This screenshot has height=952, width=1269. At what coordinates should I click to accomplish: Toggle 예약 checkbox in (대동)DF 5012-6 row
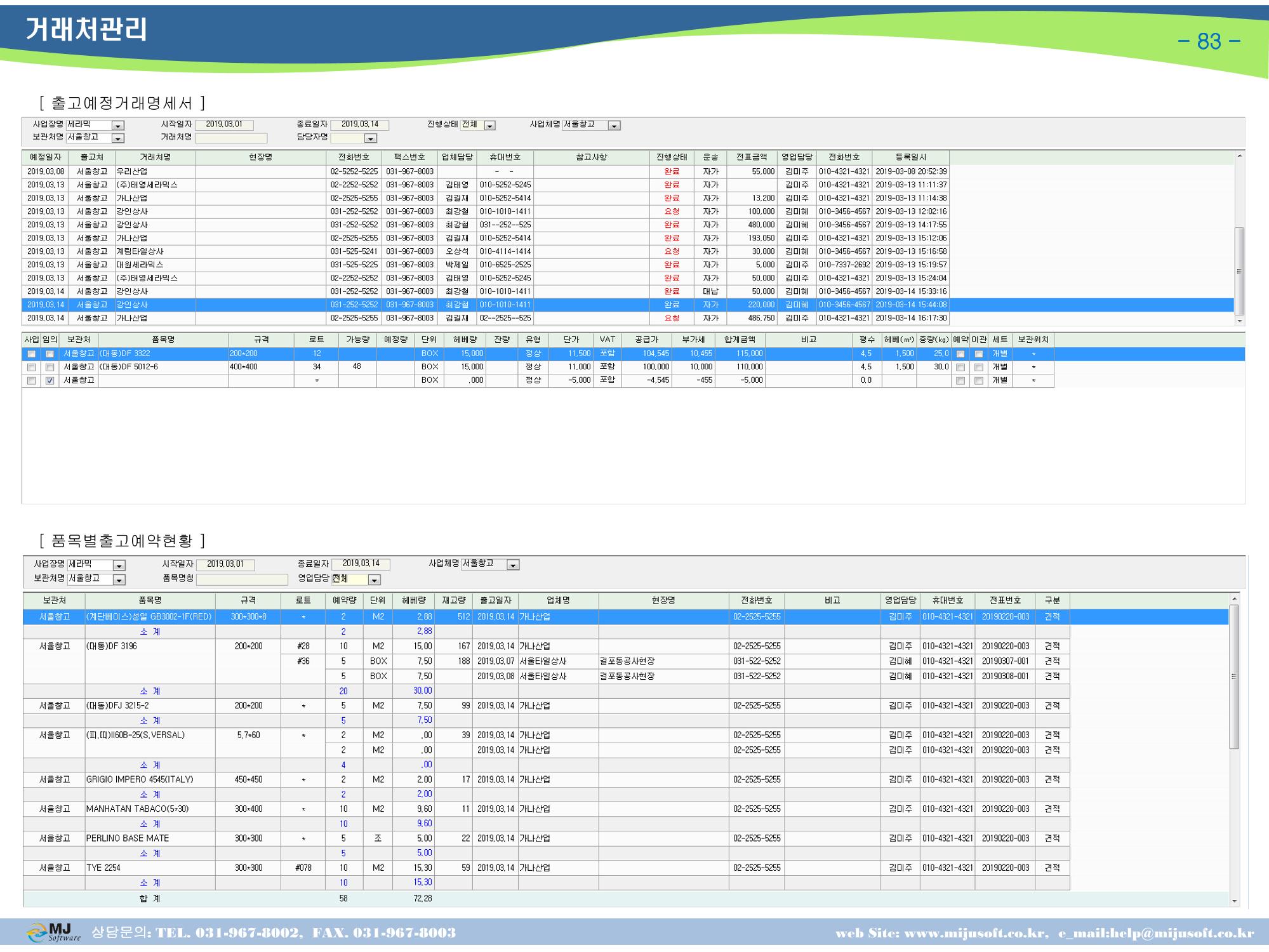click(960, 367)
